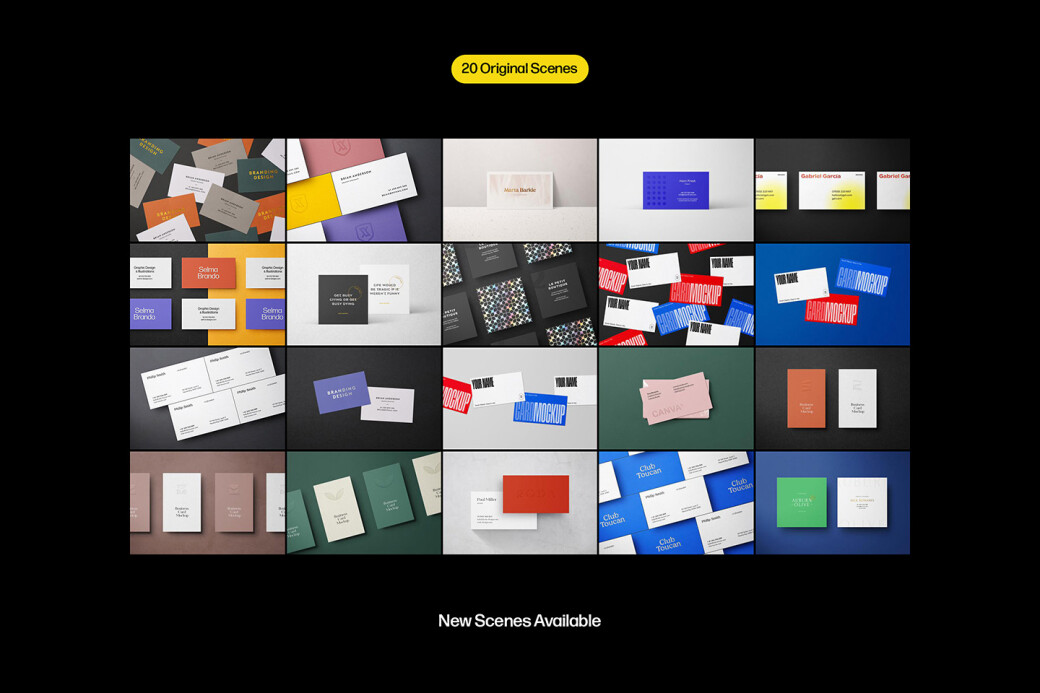Open the black square quote cards scene
1040x693 pixels.
[363, 294]
